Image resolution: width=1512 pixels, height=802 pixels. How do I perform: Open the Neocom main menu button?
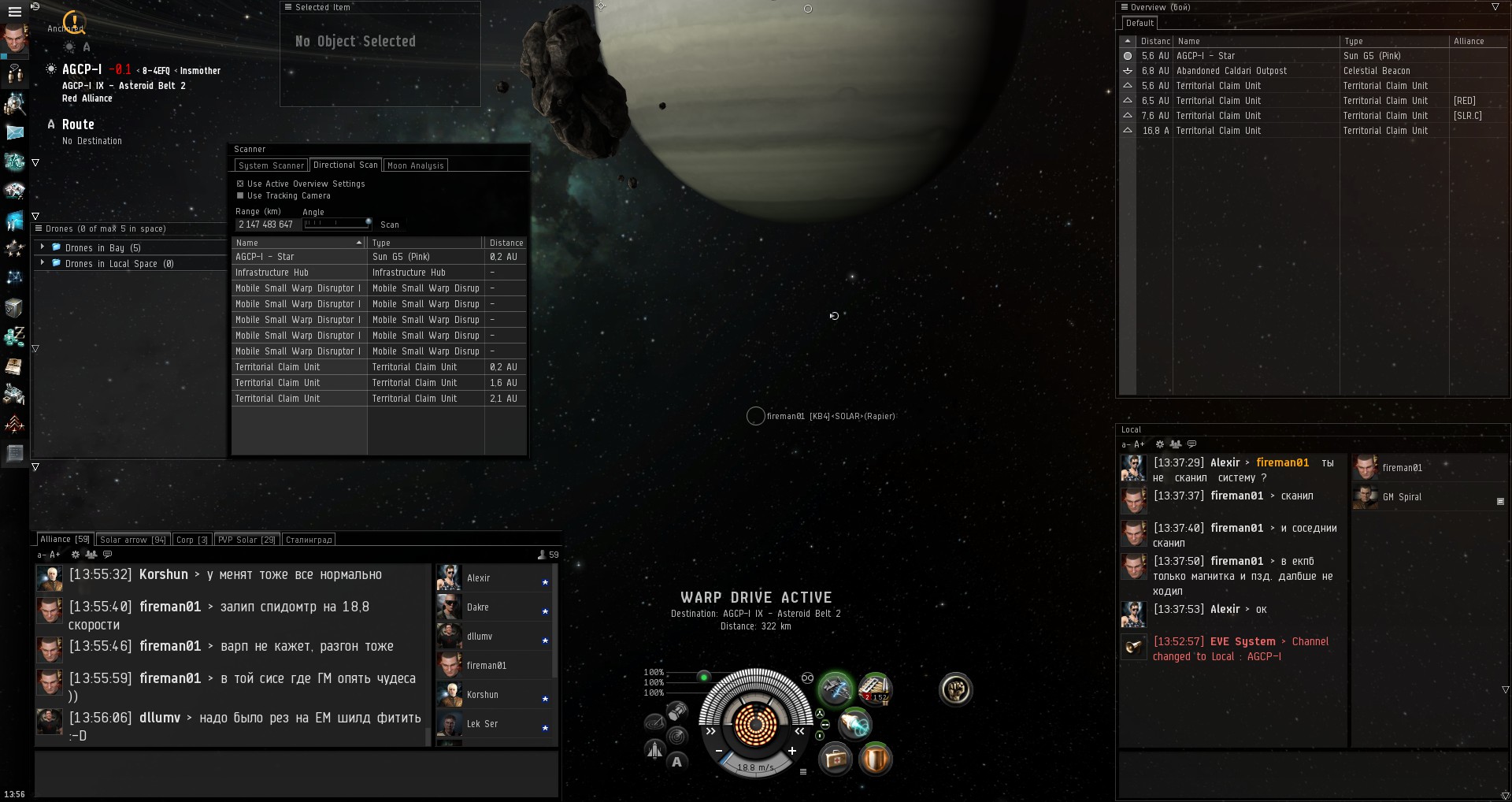coord(14,12)
